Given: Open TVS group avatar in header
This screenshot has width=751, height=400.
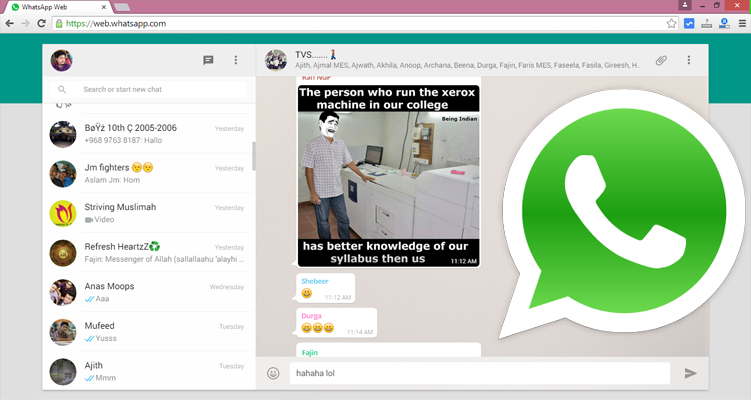Looking at the screenshot, I should [276, 60].
